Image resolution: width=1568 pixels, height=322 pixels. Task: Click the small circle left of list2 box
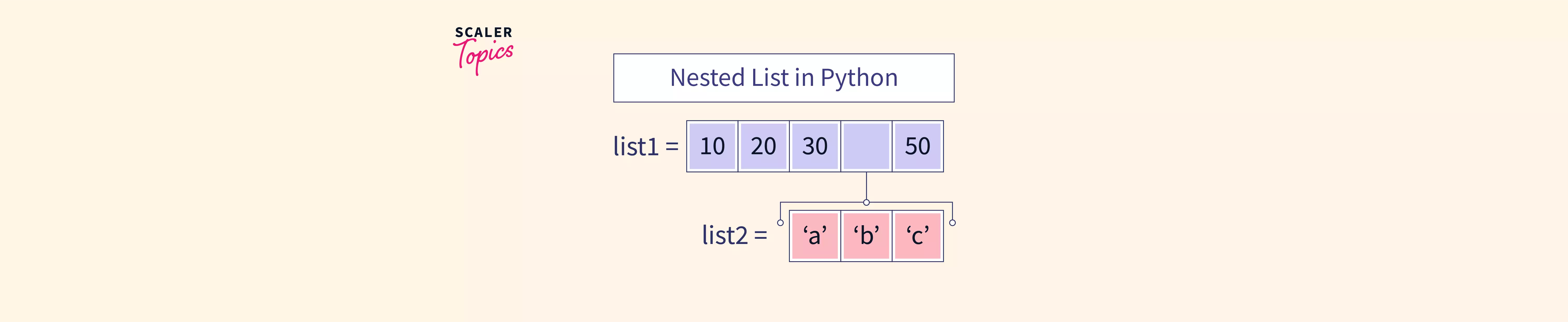pyautogui.click(x=780, y=223)
